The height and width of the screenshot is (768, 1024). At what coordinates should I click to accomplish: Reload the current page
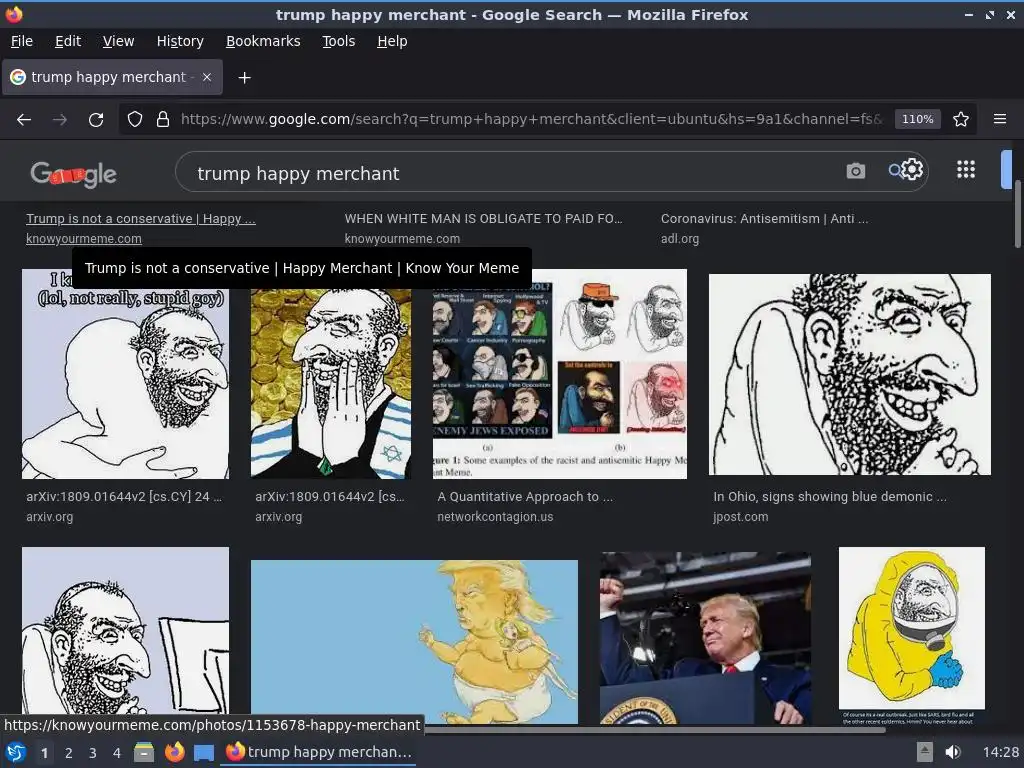(96, 120)
